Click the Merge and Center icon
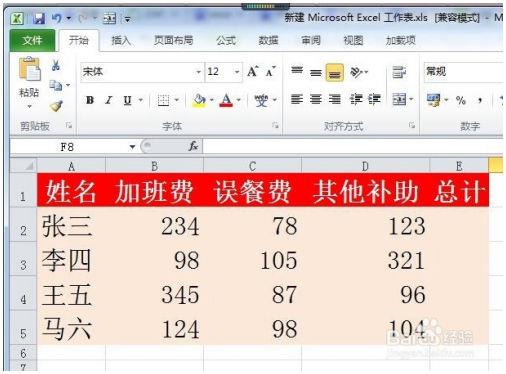This screenshot has height=374, width=506. 399,99
